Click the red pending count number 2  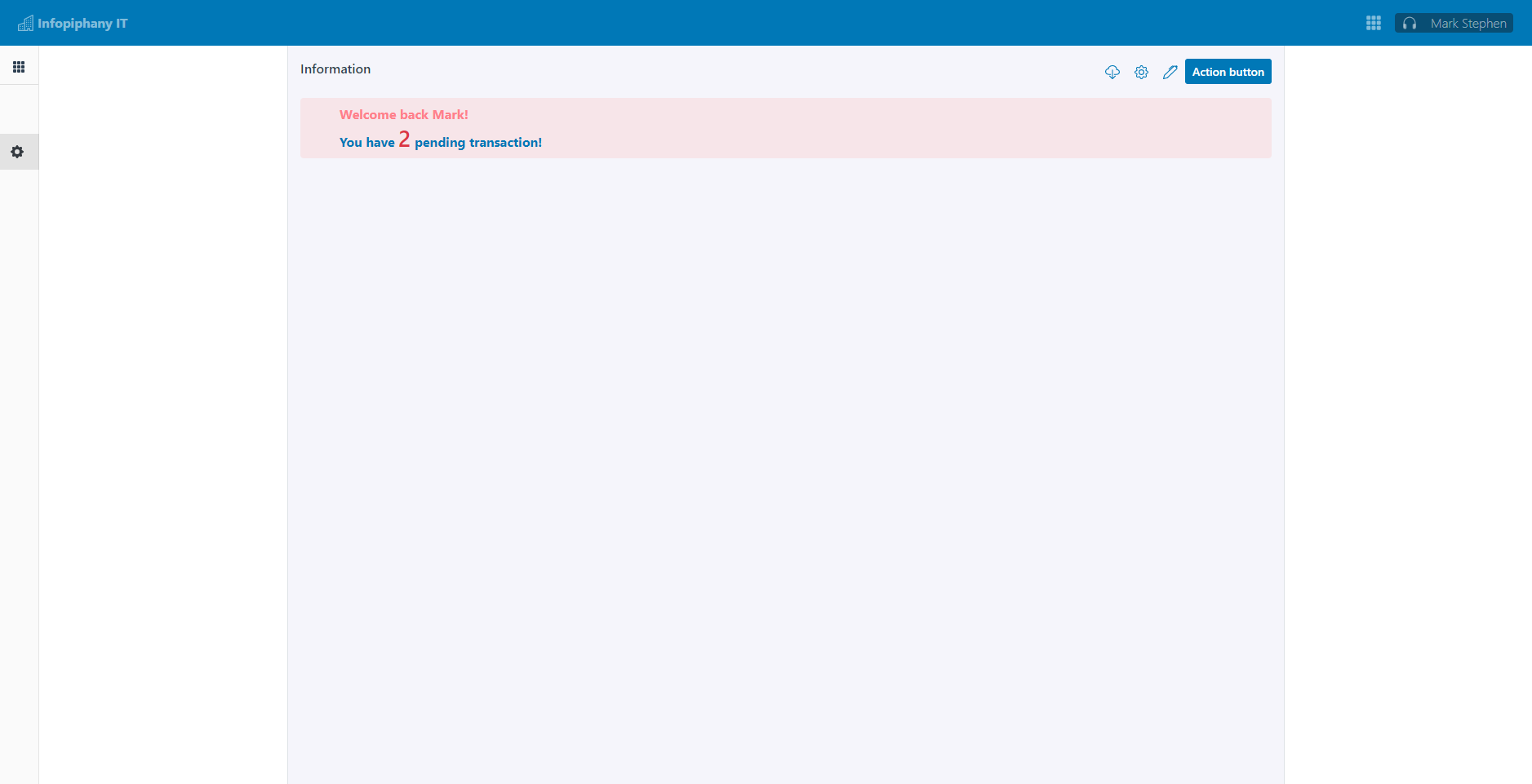coord(404,140)
